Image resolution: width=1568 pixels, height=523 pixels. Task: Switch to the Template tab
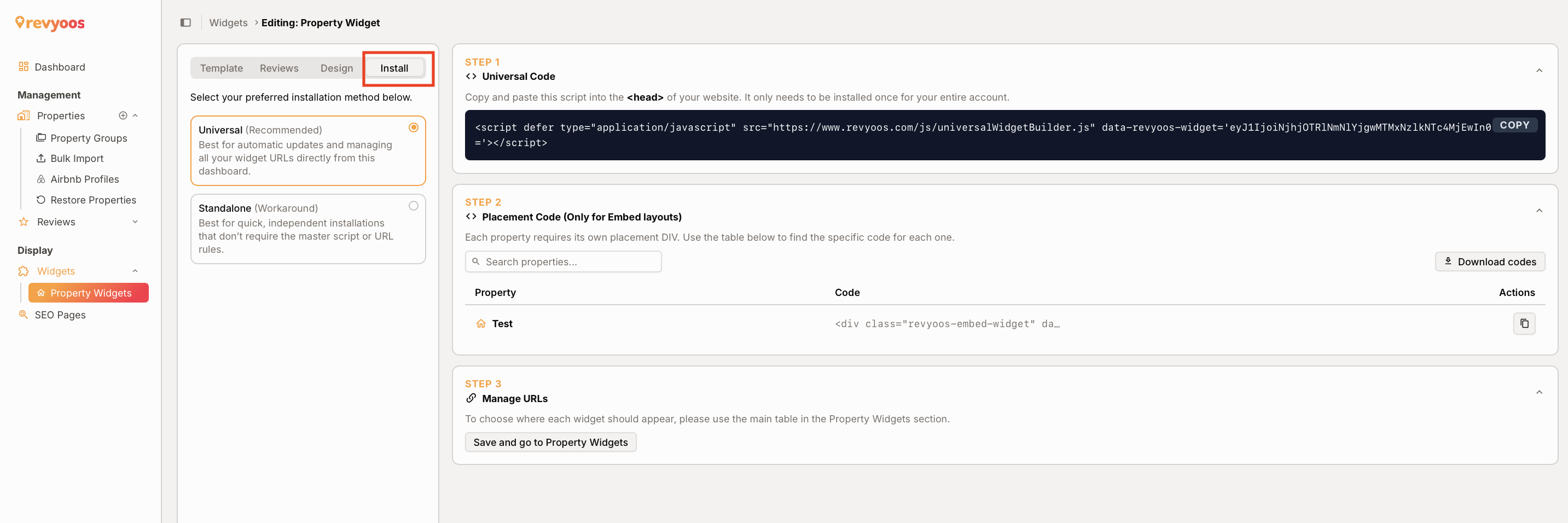pyautogui.click(x=222, y=68)
